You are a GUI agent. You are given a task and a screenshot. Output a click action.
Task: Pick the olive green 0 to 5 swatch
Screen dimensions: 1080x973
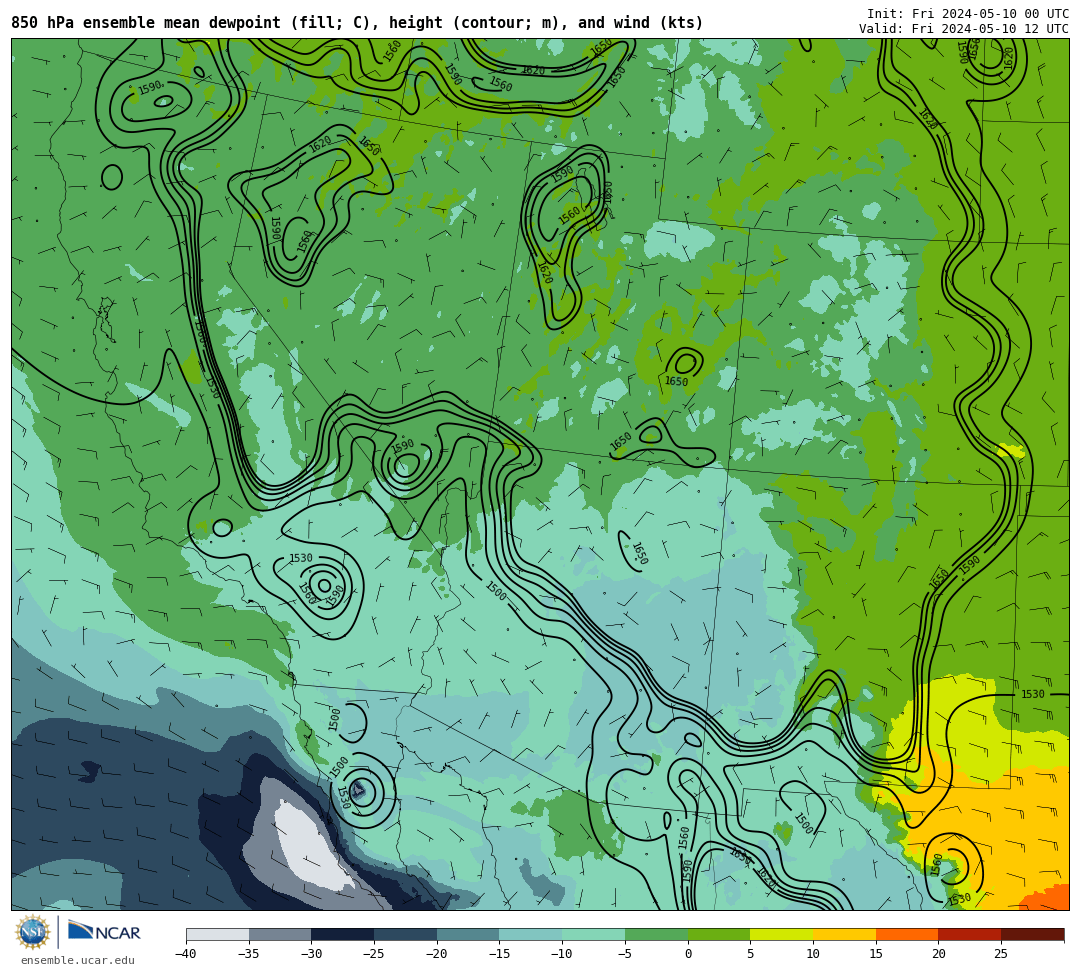click(x=719, y=934)
